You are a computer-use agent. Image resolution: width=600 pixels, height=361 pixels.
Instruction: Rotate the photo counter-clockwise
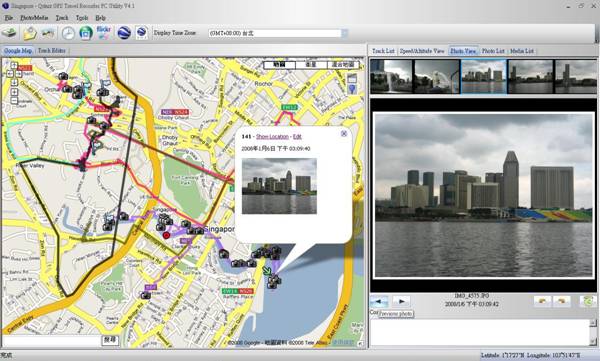point(542,301)
